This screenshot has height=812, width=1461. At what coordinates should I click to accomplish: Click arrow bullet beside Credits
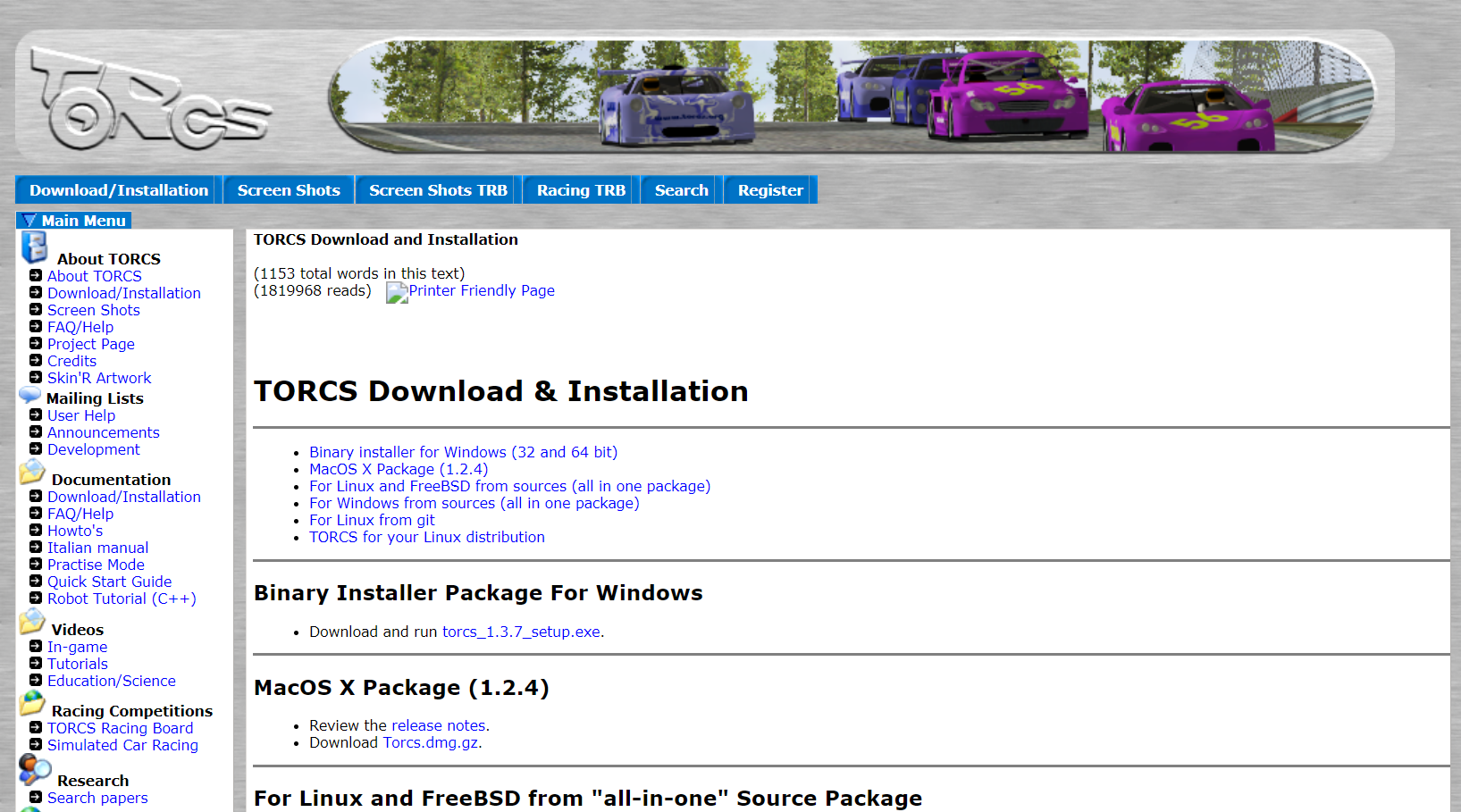tap(36, 360)
